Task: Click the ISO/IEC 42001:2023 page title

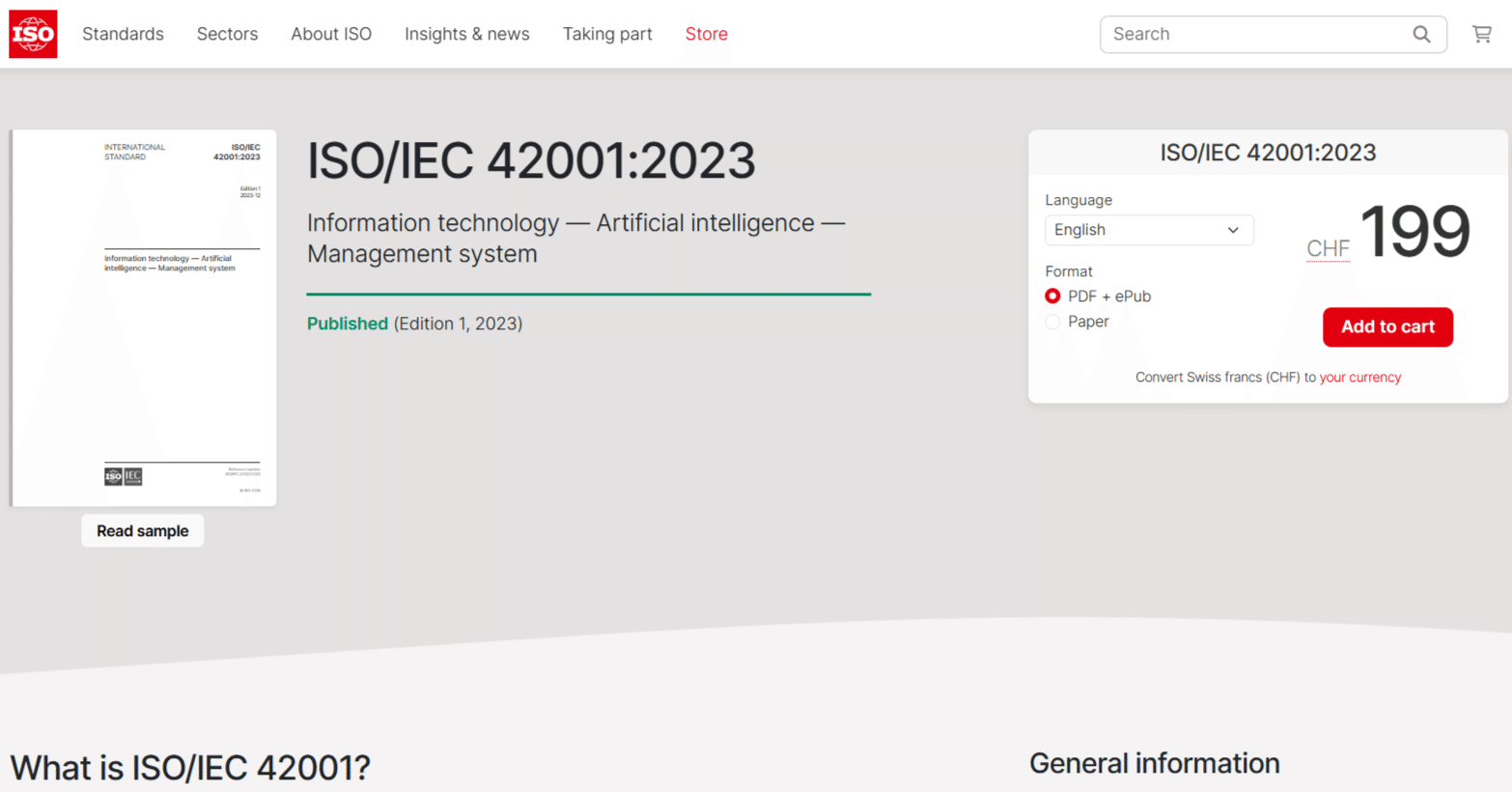Action: tap(531, 160)
